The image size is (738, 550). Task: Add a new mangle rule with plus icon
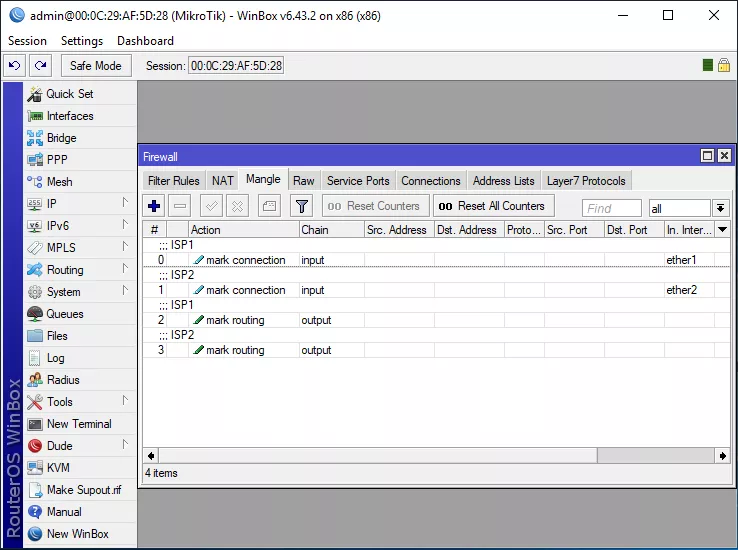point(154,206)
